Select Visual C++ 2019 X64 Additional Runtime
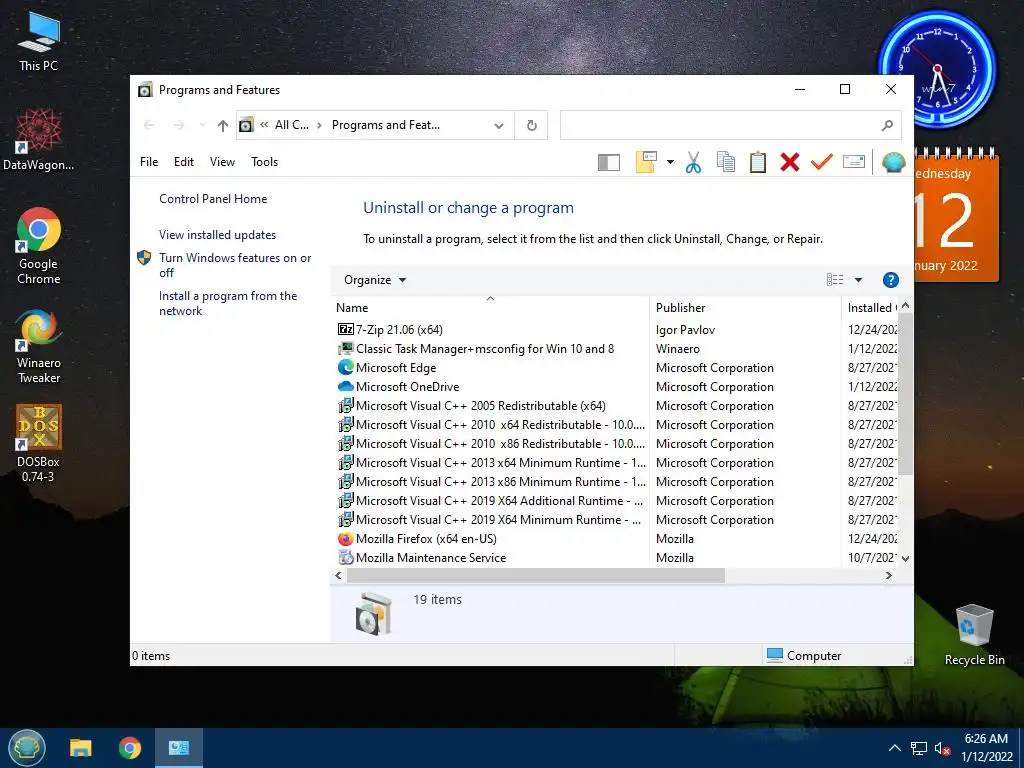The height and width of the screenshot is (768, 1024). 490,500
